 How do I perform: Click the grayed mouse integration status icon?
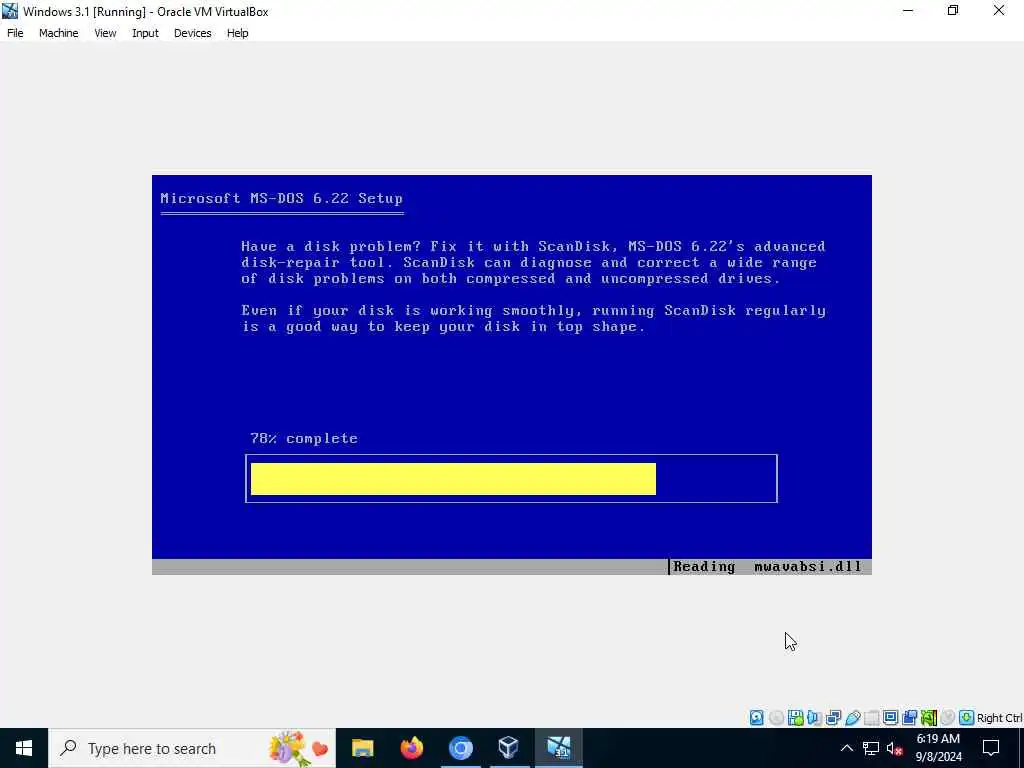(x=948, y=718)
